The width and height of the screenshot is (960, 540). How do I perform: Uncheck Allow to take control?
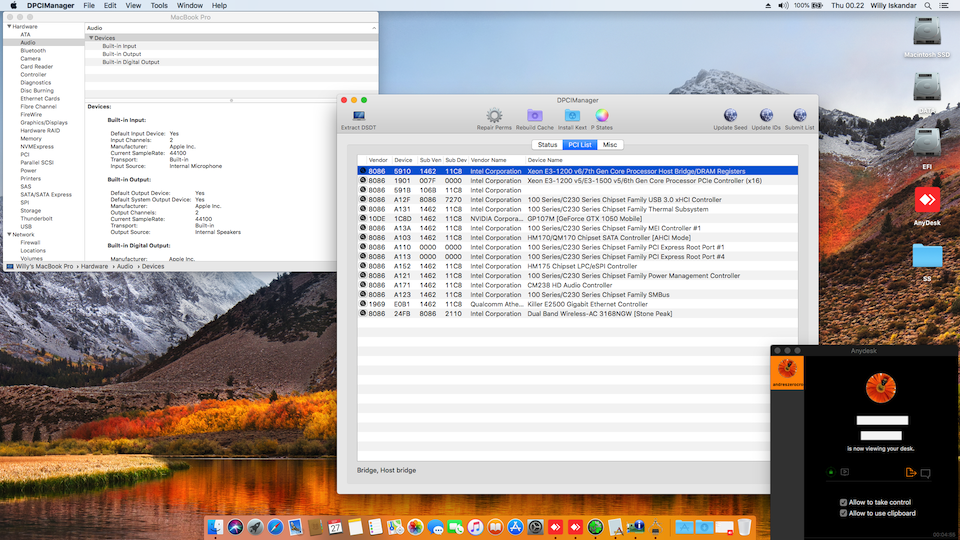(842, 502)
